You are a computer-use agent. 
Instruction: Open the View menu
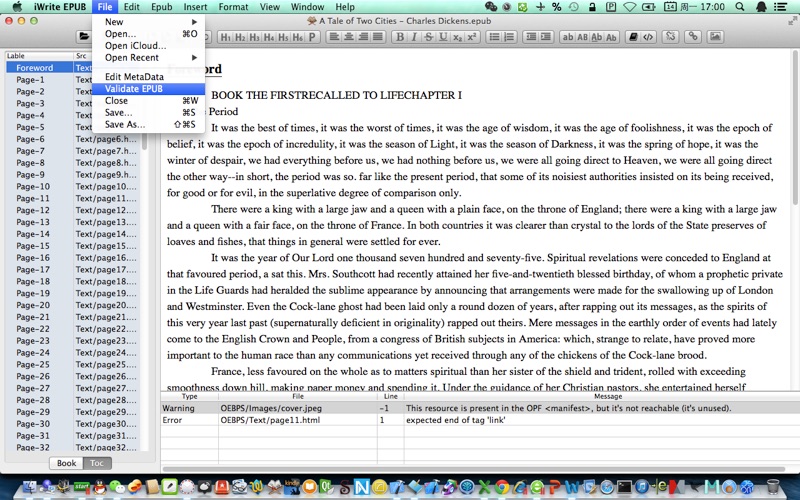coord(269,7)
